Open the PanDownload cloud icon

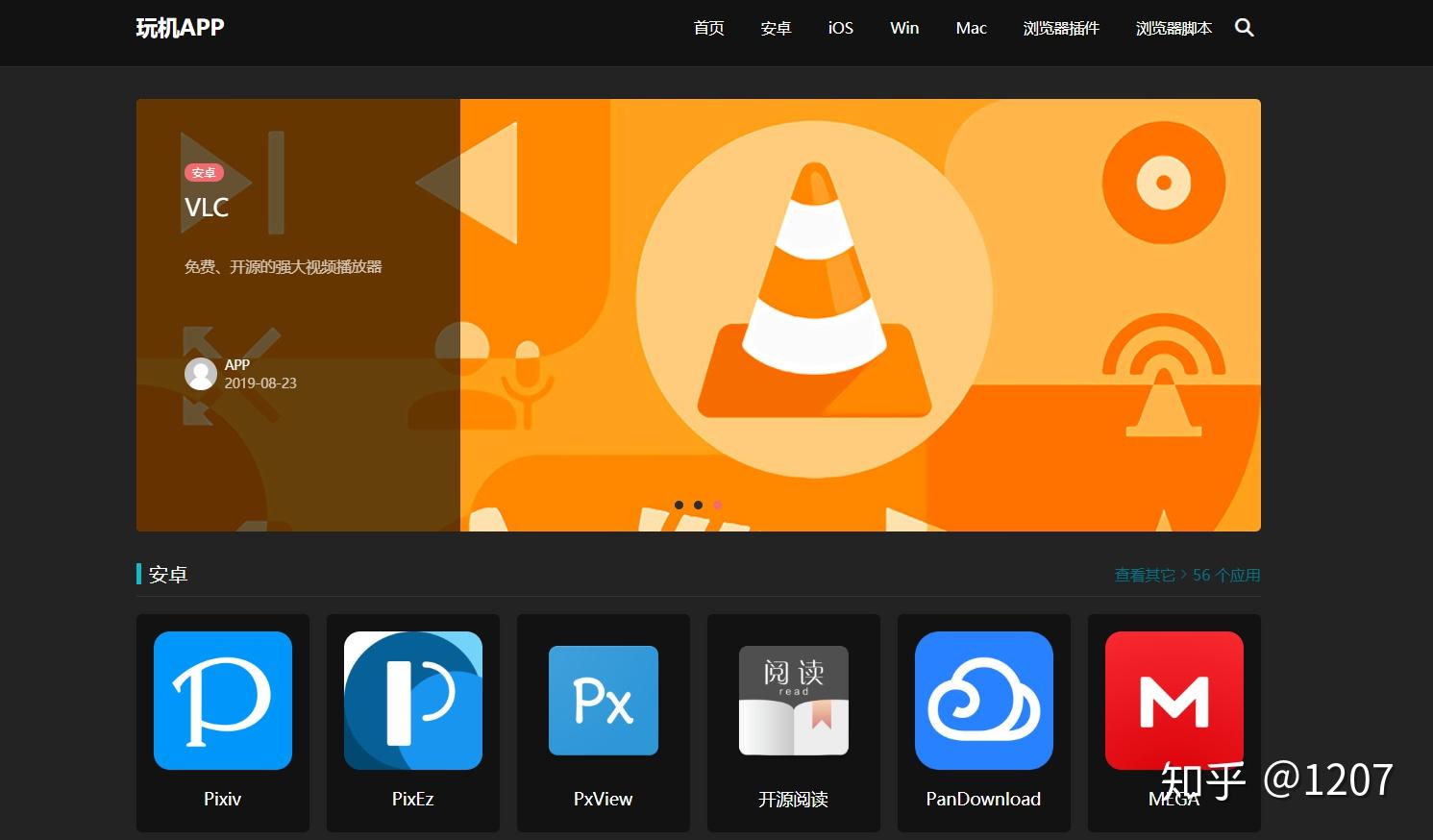[984, 701]
